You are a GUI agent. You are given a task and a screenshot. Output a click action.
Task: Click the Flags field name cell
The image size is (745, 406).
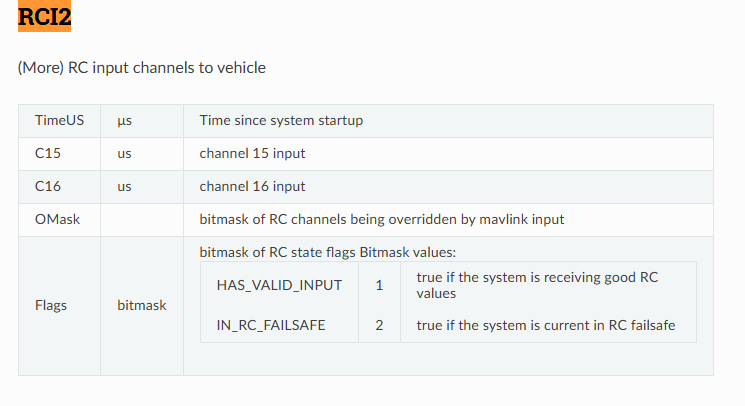click(x=59, y=306)
